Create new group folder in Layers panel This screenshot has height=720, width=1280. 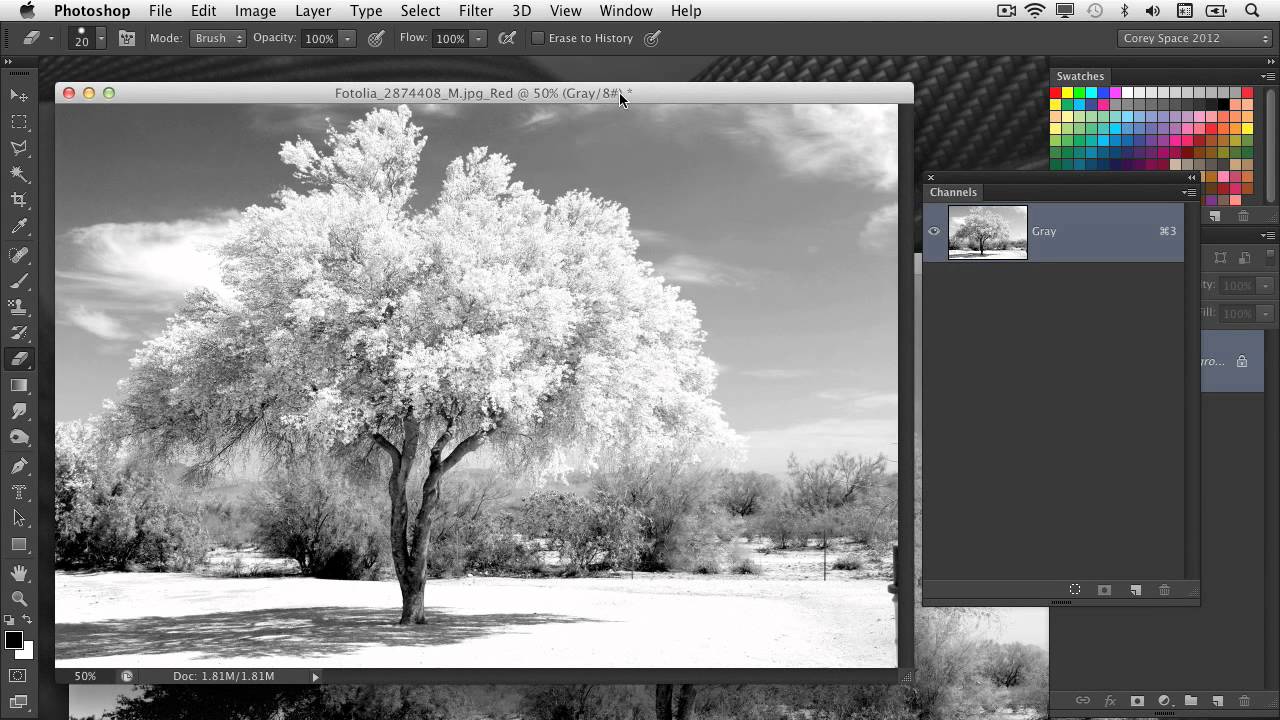point(1191,701)
